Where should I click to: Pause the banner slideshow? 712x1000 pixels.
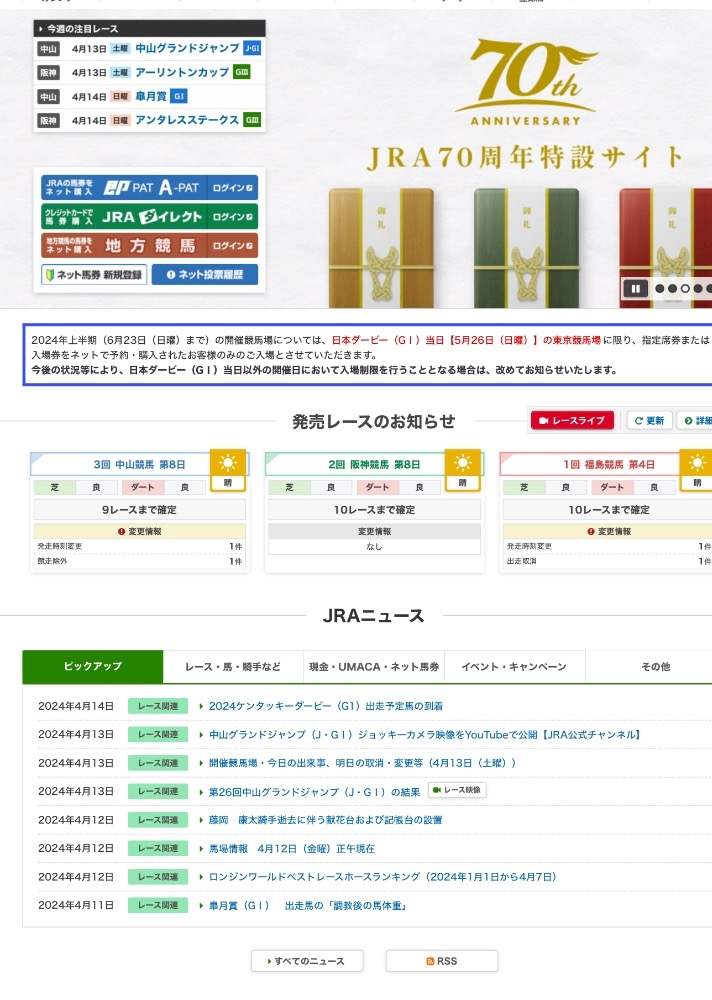(635, 289)
